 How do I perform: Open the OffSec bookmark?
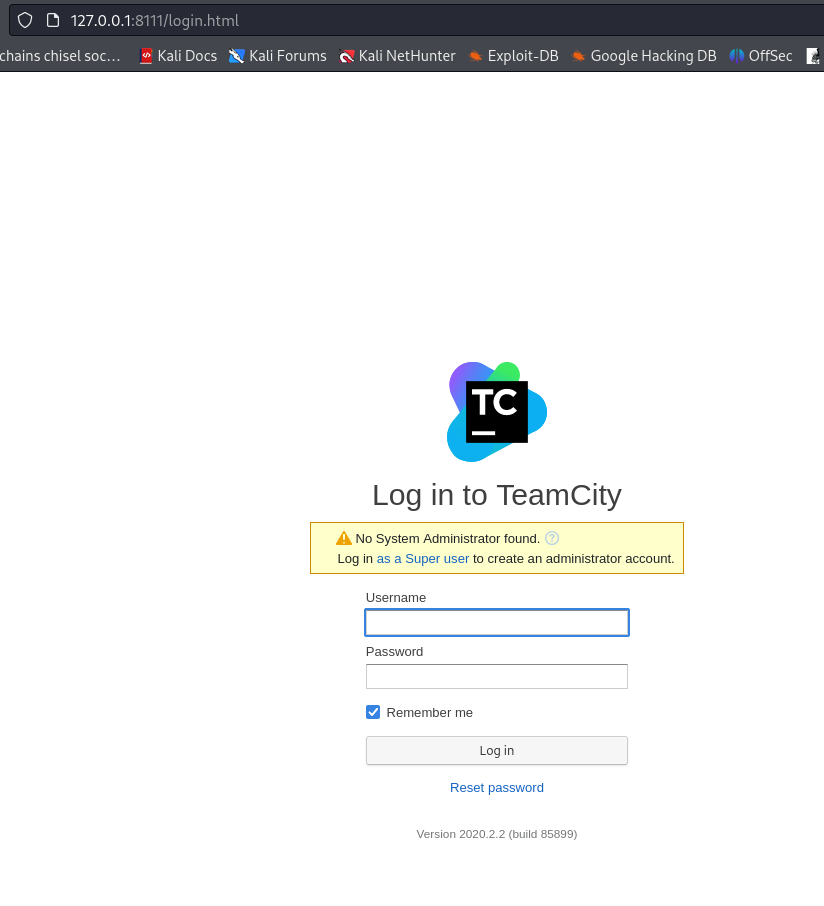pyautogui.click(x=761, y=56)
